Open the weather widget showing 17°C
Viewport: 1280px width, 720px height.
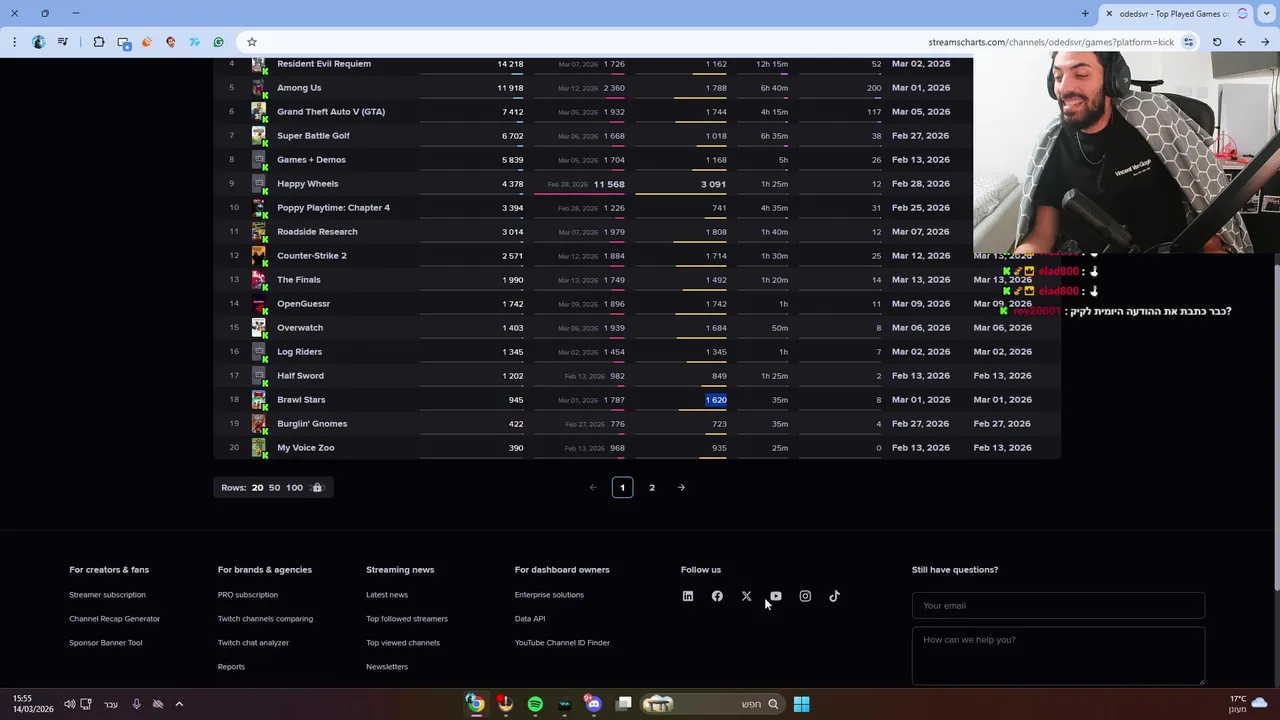tap(1248, 704)
